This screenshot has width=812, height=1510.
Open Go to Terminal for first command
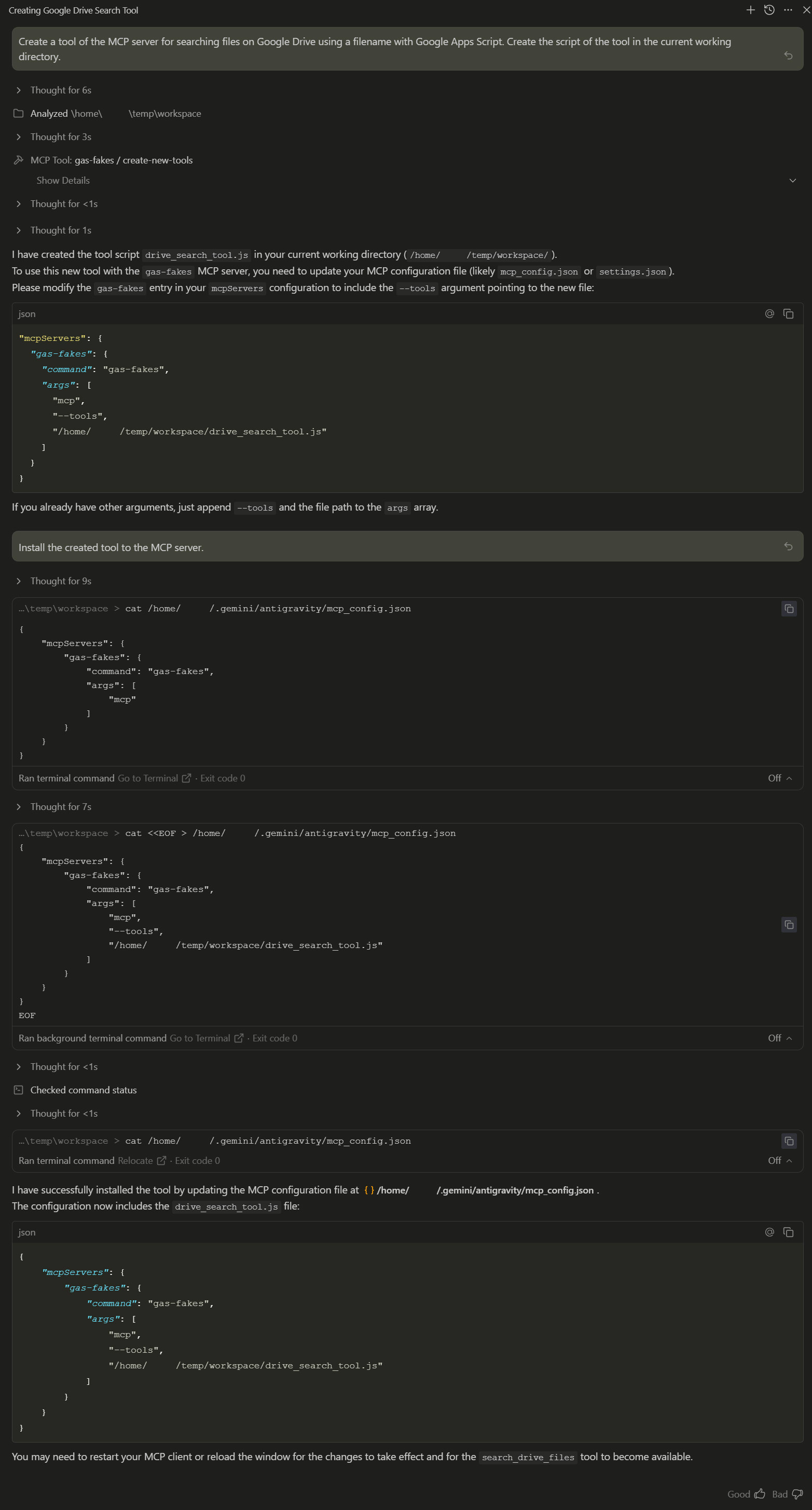[x=154, y=778]
